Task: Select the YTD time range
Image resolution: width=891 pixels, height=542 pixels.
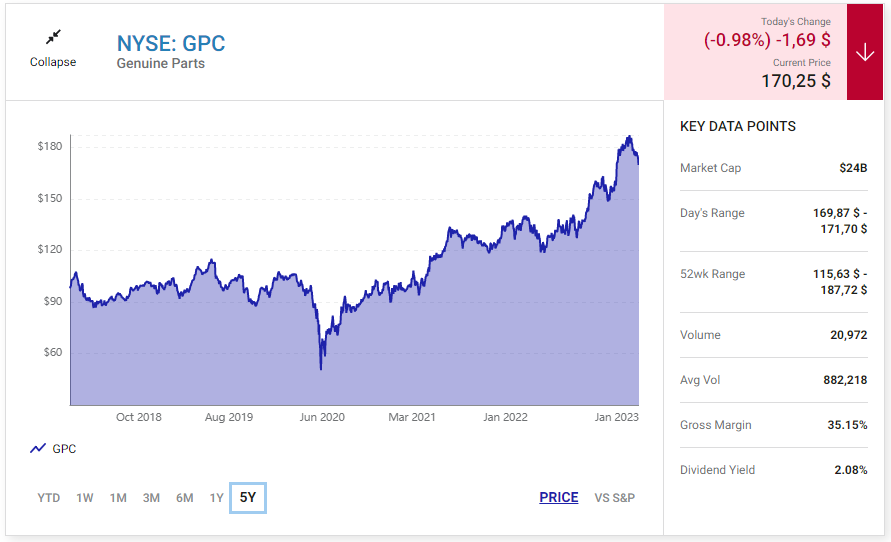Action: click(48, 498)
